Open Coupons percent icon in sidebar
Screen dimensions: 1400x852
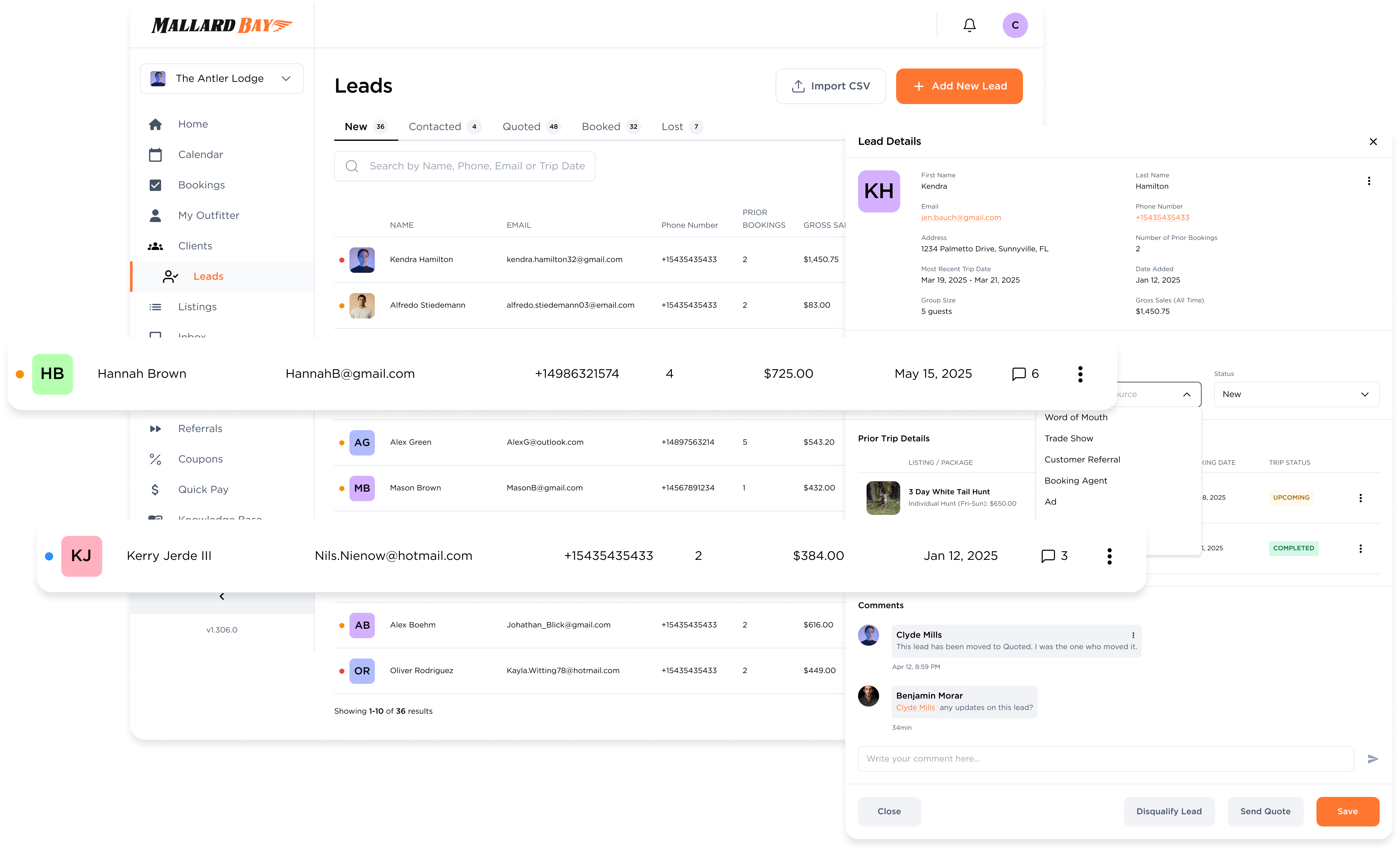[155, 459]
